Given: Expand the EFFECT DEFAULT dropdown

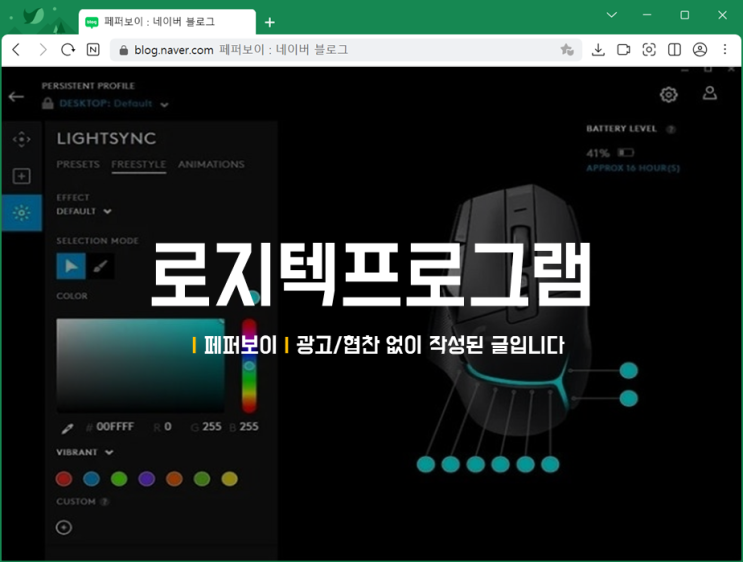Looking at the screenshot, I should point(84,211).
